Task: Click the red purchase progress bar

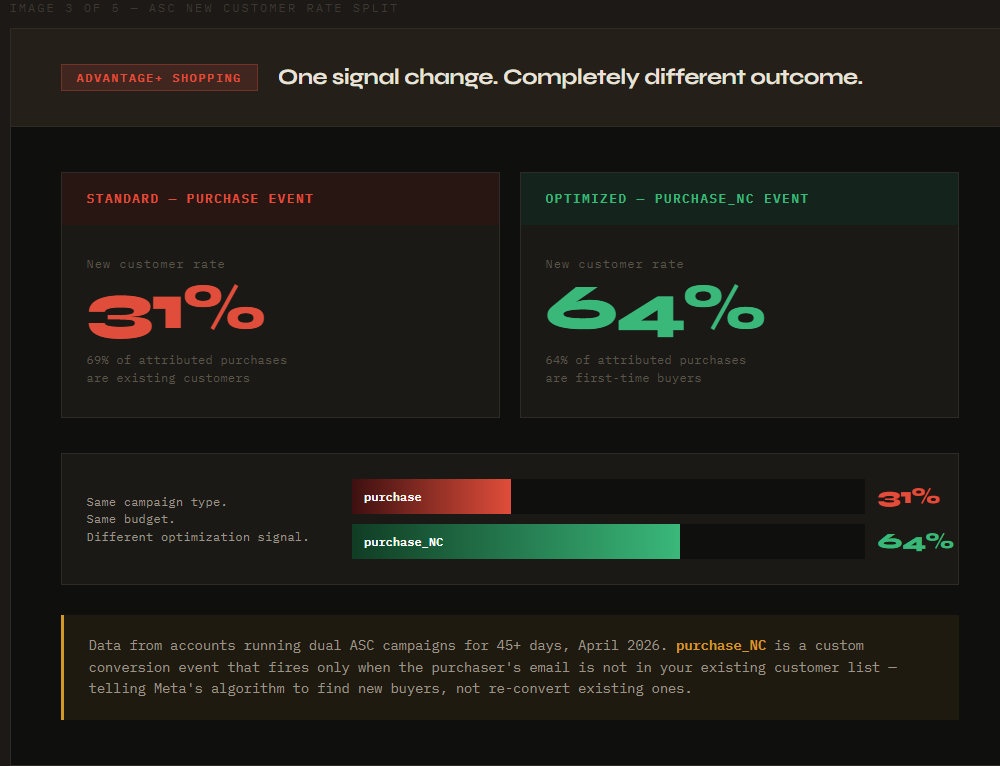Action: tap(431, 497)
